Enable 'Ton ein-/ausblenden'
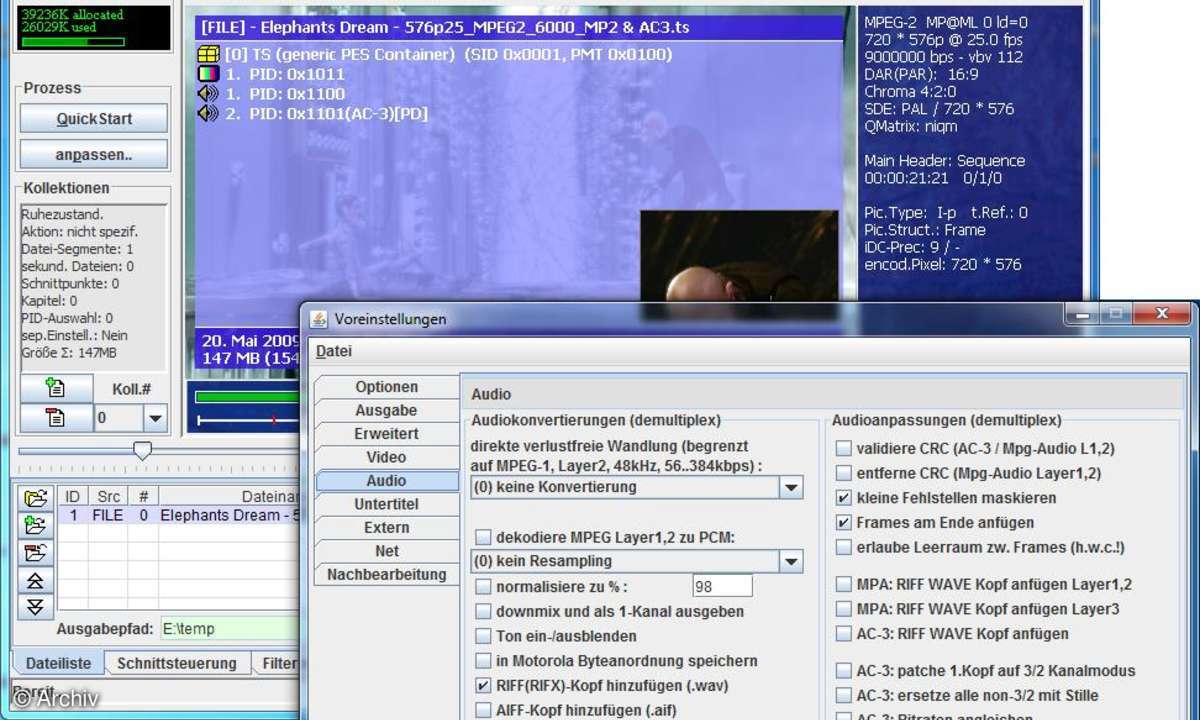Viewport: 1200px width, 720px height. pyautogui.click(x=483, y=636)
